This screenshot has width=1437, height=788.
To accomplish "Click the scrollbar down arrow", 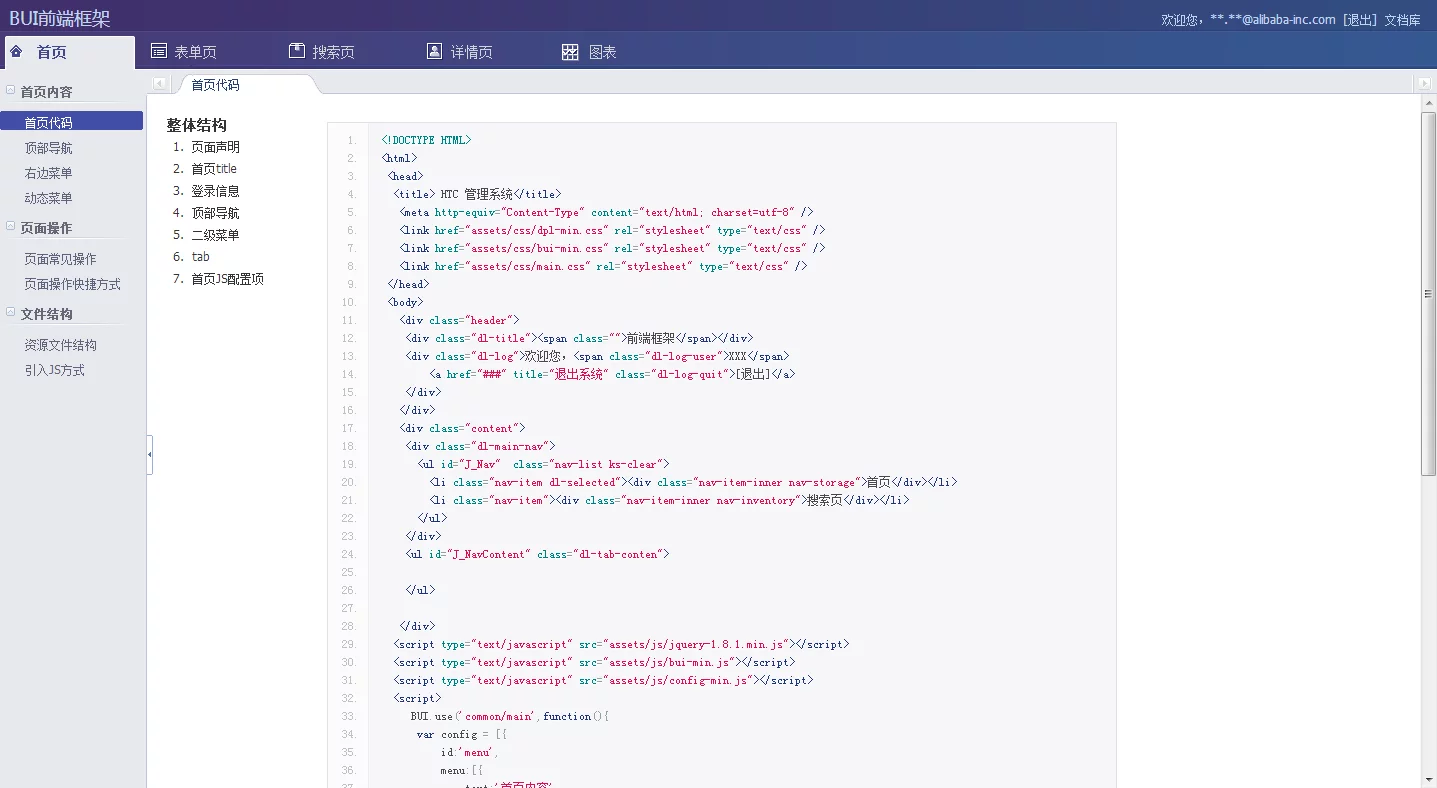I will tap(1429, 780).
